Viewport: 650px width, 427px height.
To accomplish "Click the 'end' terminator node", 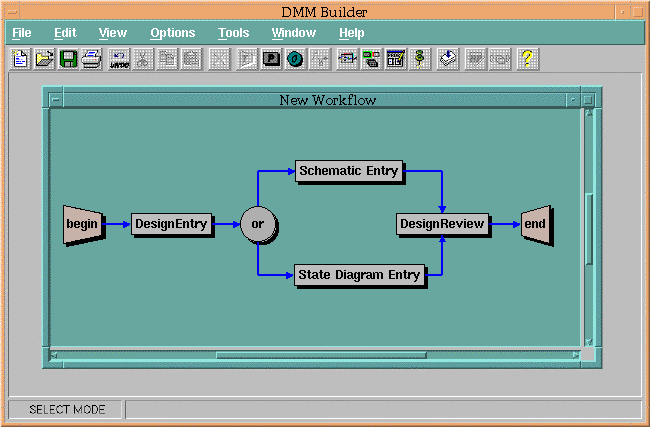I will [535, 224].
